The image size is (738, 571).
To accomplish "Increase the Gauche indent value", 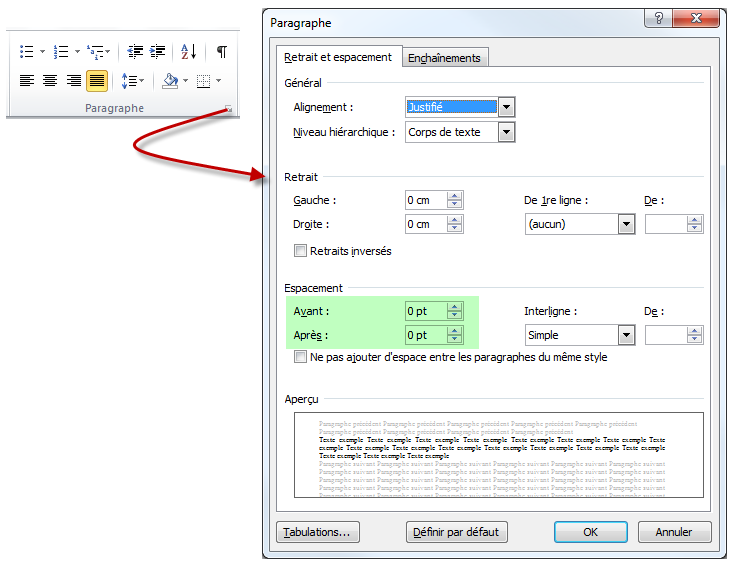I will [454, 196].
